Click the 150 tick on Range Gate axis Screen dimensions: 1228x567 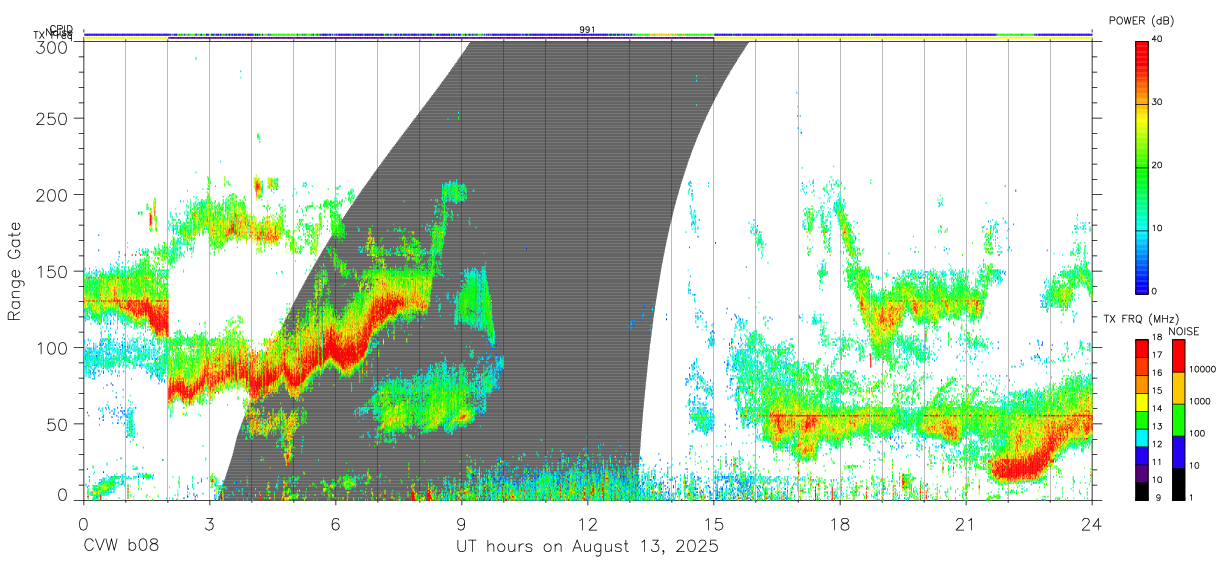52,271
